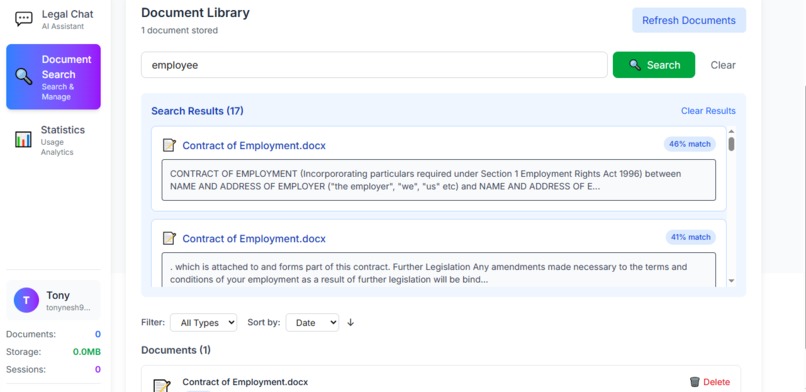
Task: Click the CONTRACT OF EMPLOYMENT excerpt text
Action: [438, 180]
